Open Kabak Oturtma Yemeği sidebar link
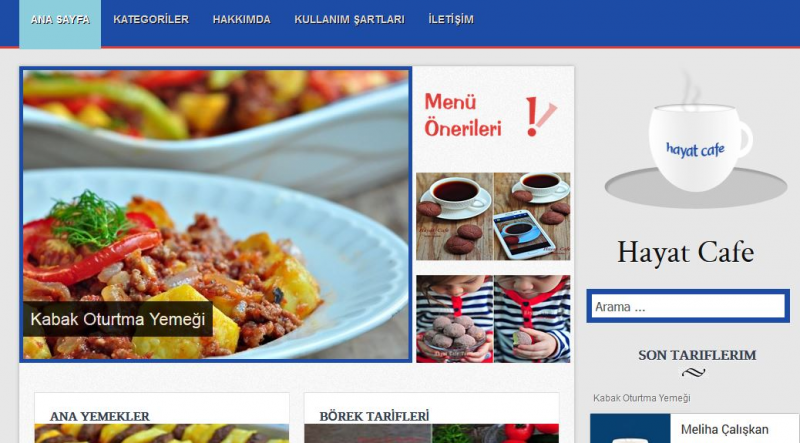The width and height of the screenshot is (800, 443). click(641, 398)
